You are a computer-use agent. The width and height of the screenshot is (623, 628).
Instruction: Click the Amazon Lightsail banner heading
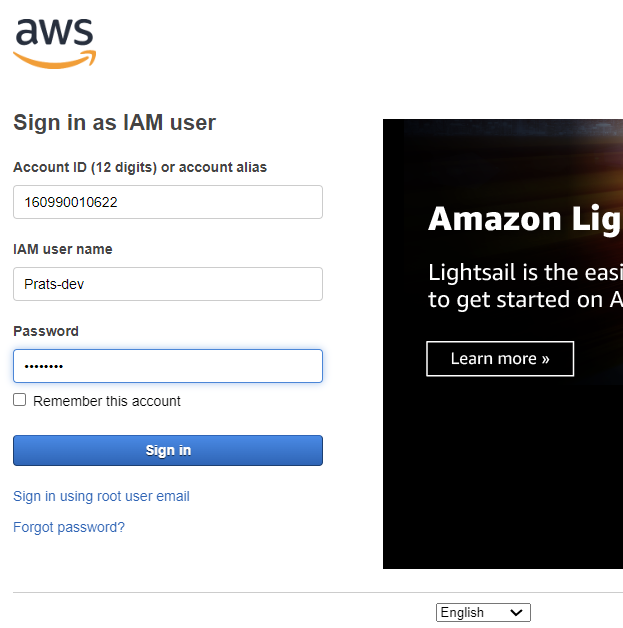[524, 219]
